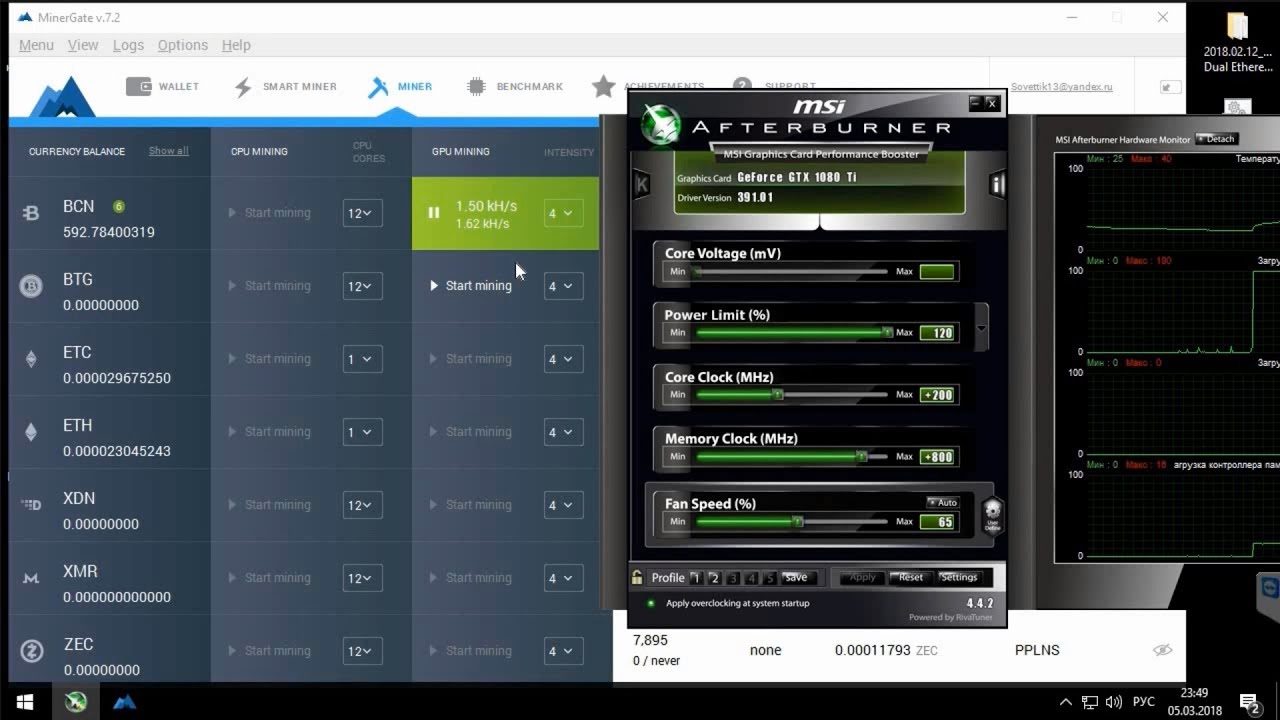The height and width of the screenshot is (720, 1280).
Task: Toggle Apply overclocking at system startup
Action: 651,603
